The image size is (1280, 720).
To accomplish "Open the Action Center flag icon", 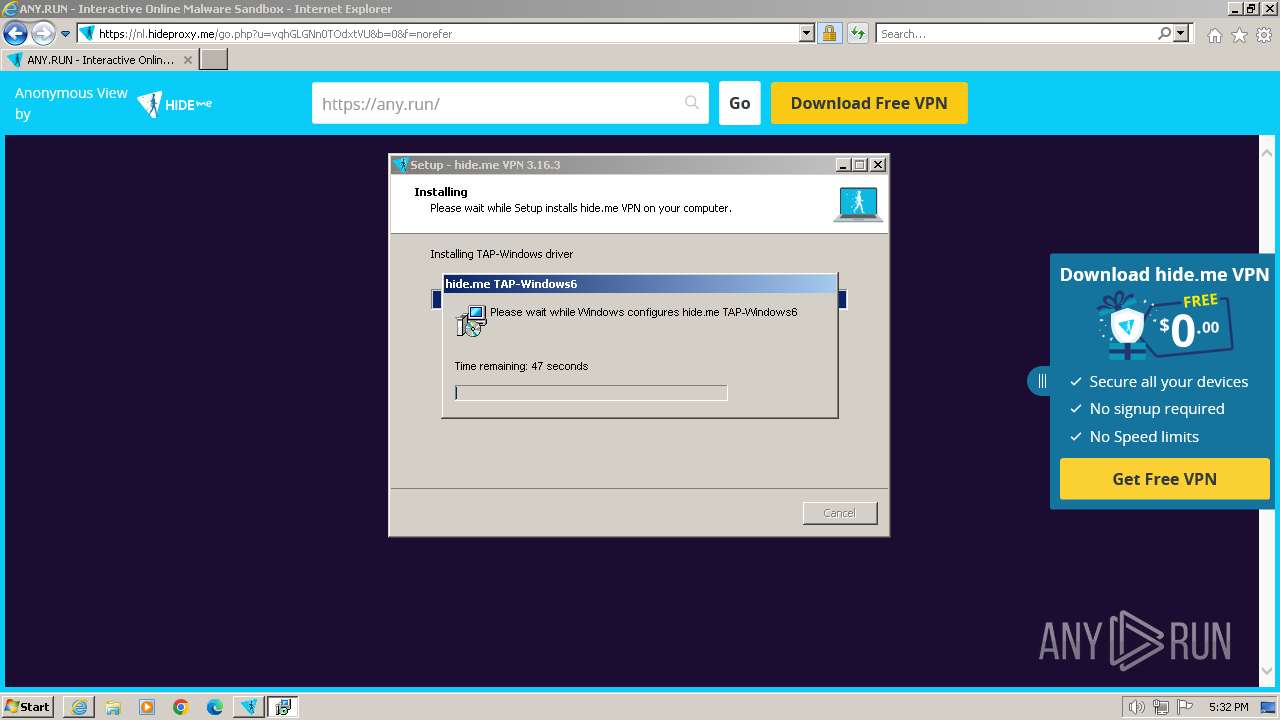I will click(1184, 707).
